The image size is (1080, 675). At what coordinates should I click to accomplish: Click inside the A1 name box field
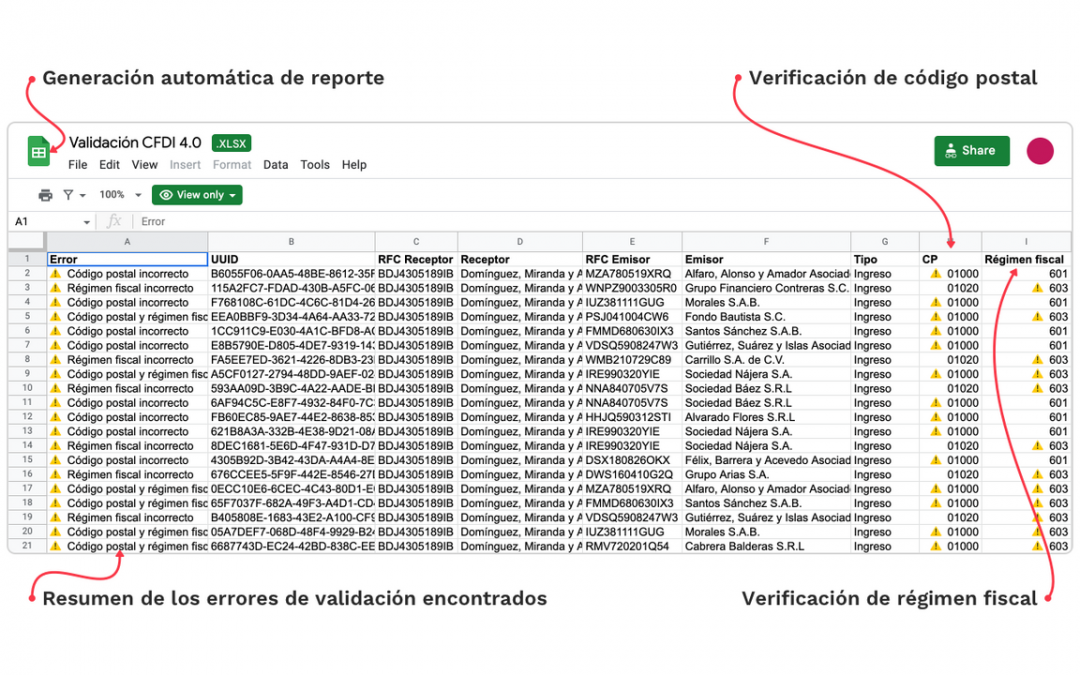tap(40, 221)
